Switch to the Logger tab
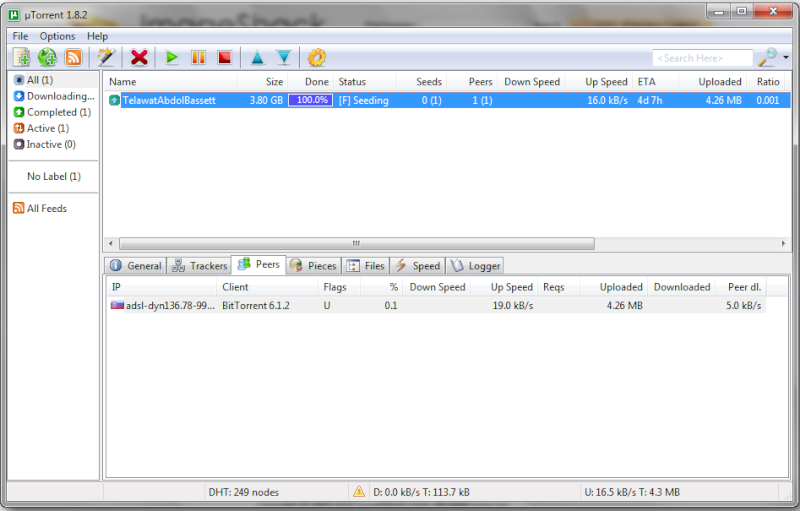 (476, 266)
